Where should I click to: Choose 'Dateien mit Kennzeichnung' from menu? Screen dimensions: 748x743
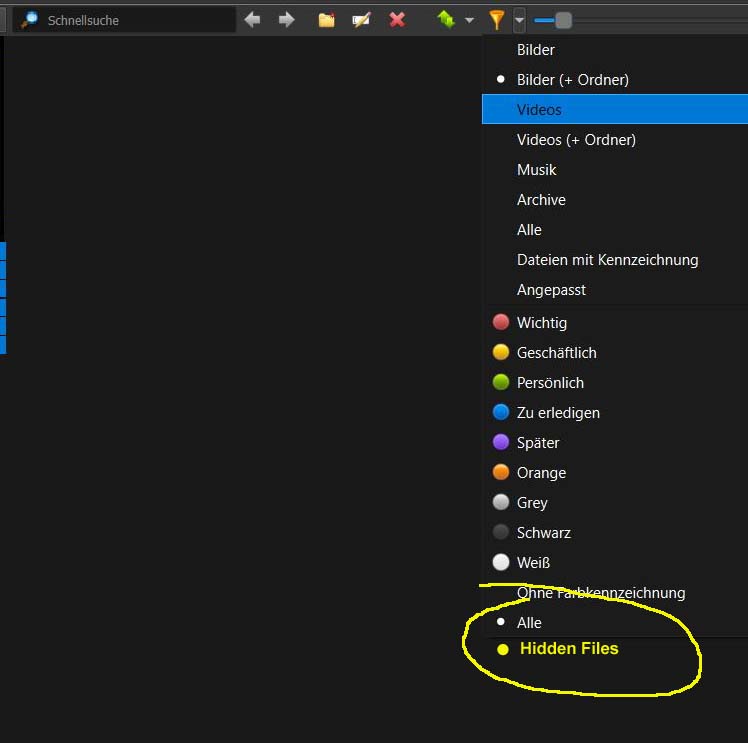pyautogui.click(x=607, y=260)
